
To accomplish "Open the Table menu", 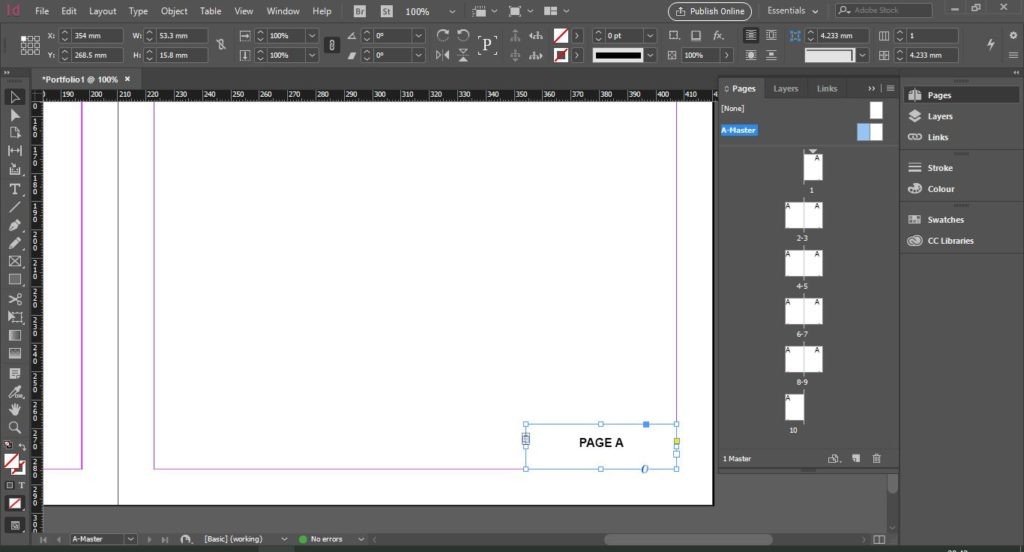I will 210,11.
